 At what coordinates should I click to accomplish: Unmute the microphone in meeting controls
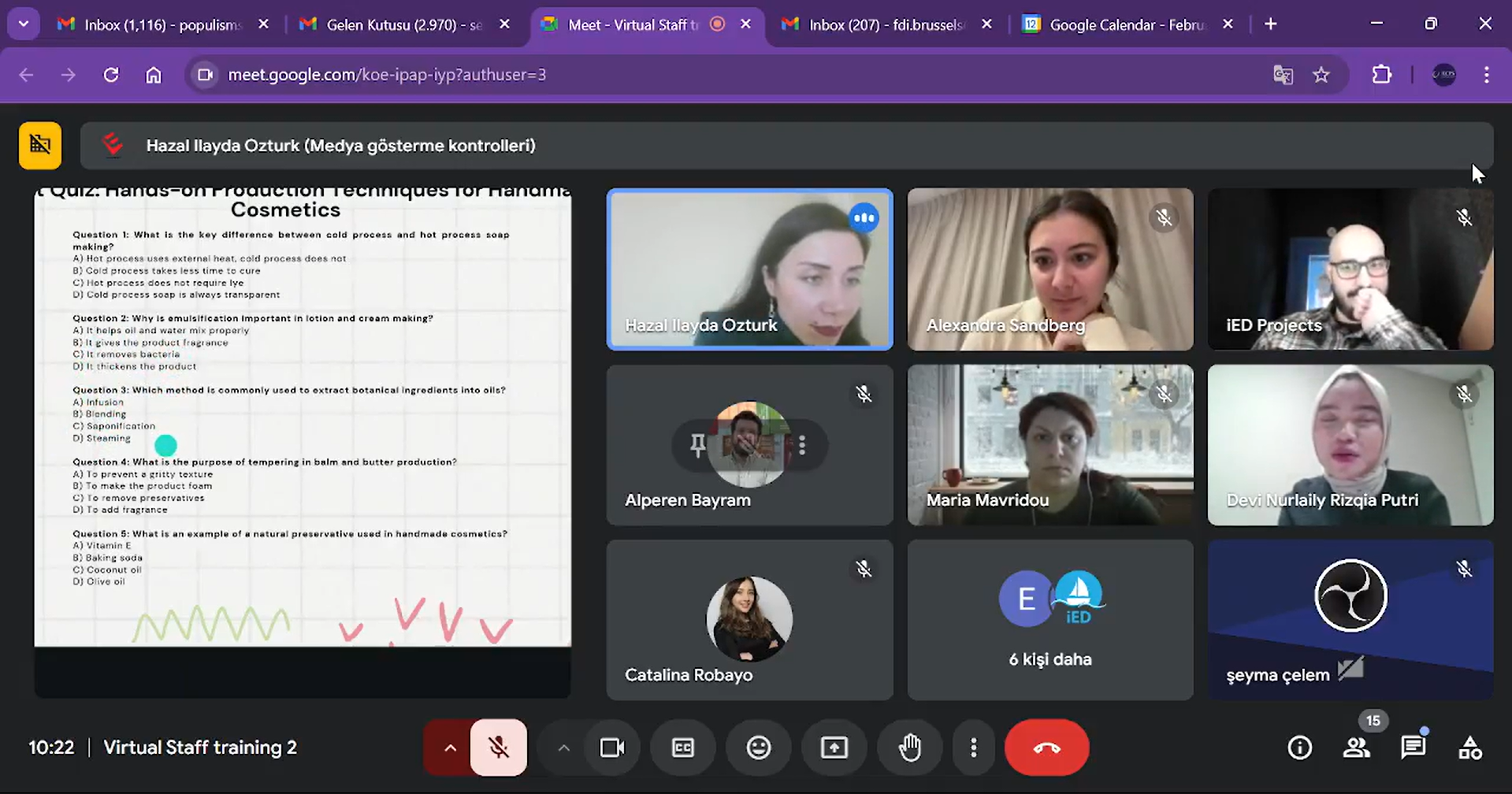tap(498, 748)
